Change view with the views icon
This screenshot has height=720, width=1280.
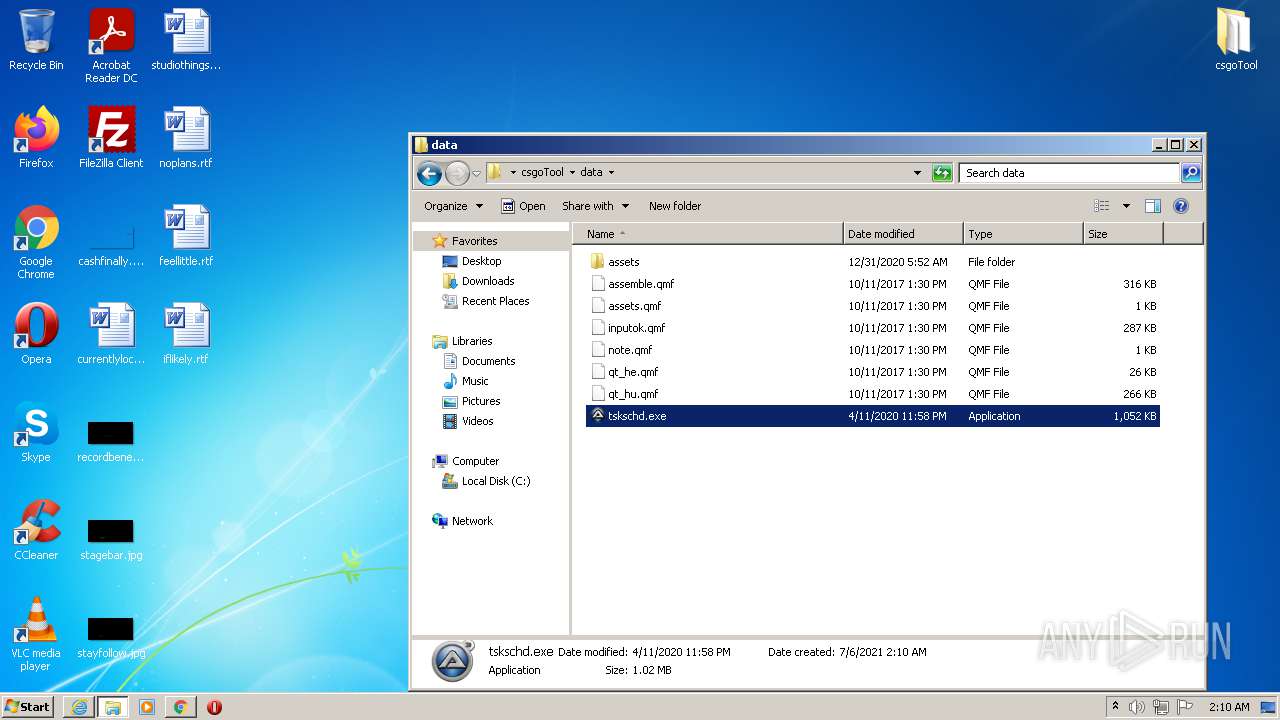click(x=1102, y=206)
